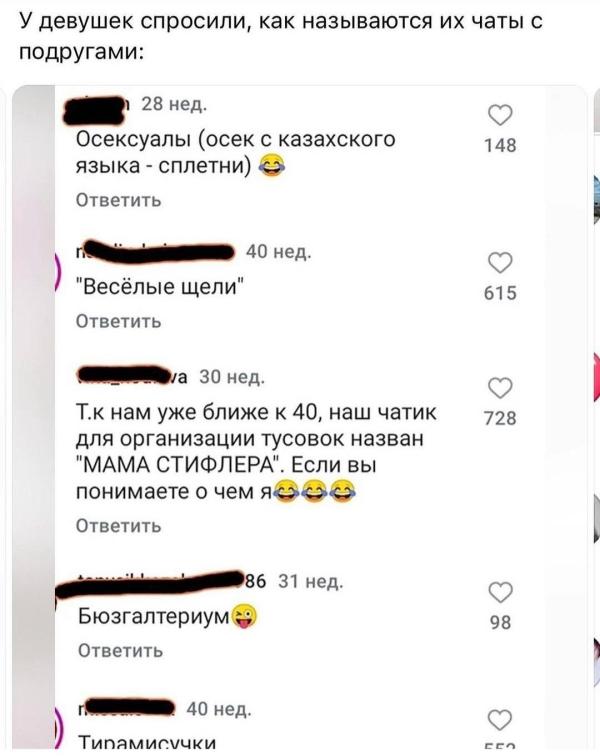Open the 615 likes count

pos(500,293)
